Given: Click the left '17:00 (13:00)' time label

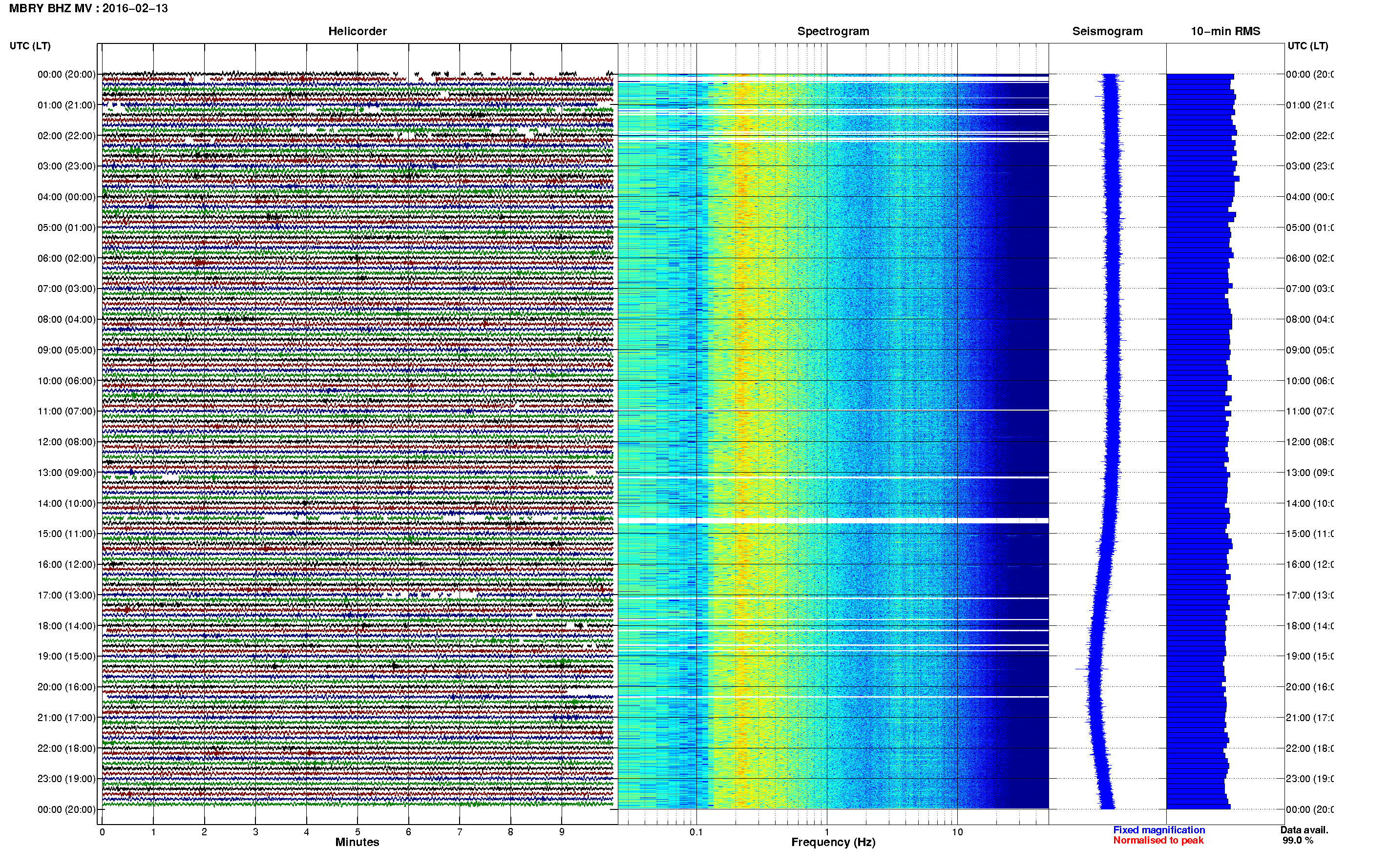Looking at the screenshot, I should [x=66, y=595].
